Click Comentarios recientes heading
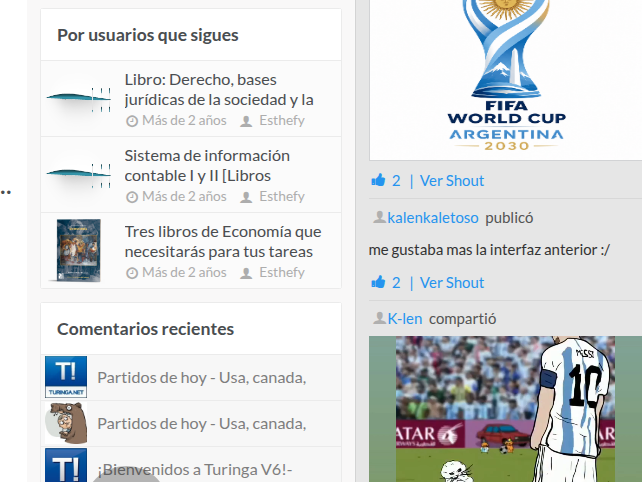 145,329
